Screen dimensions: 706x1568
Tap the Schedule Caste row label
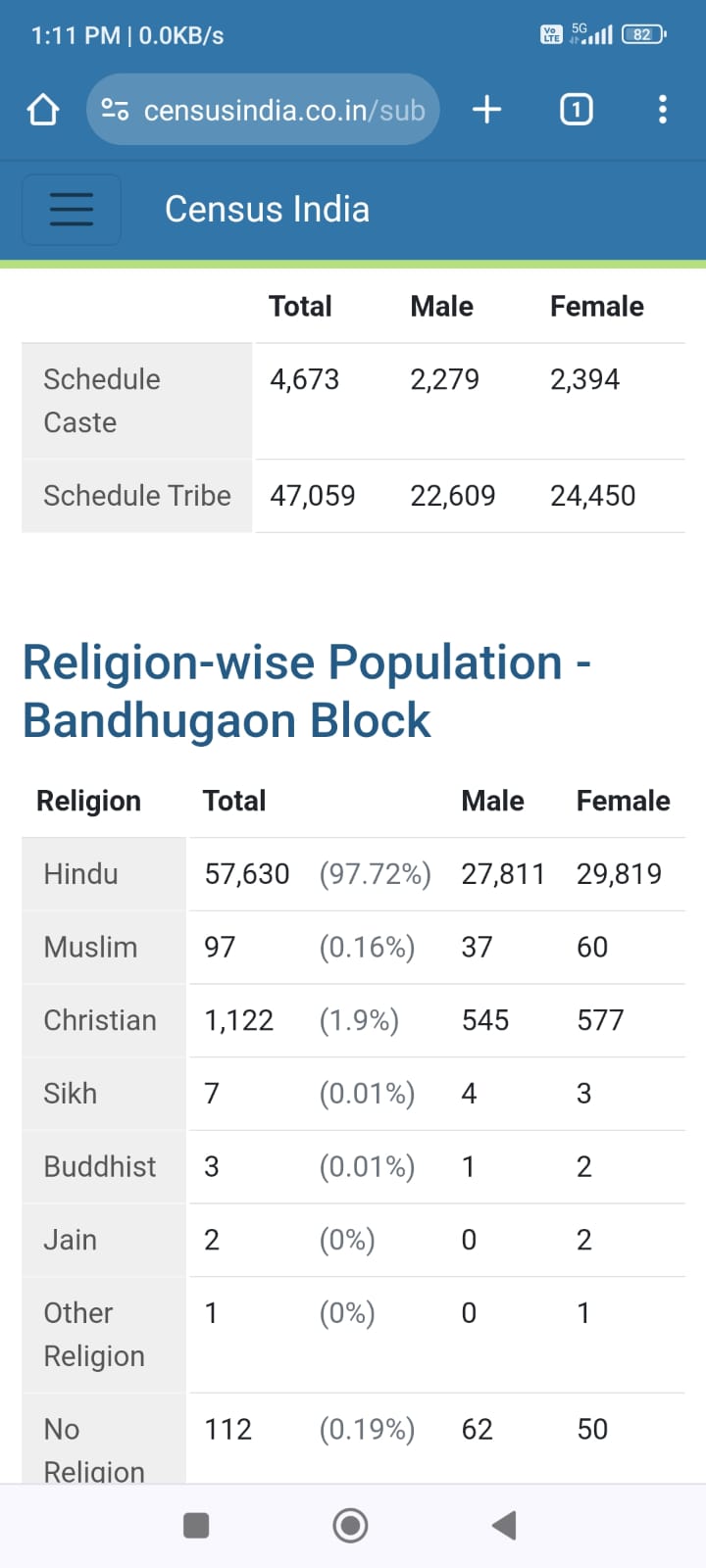[101, 401]
